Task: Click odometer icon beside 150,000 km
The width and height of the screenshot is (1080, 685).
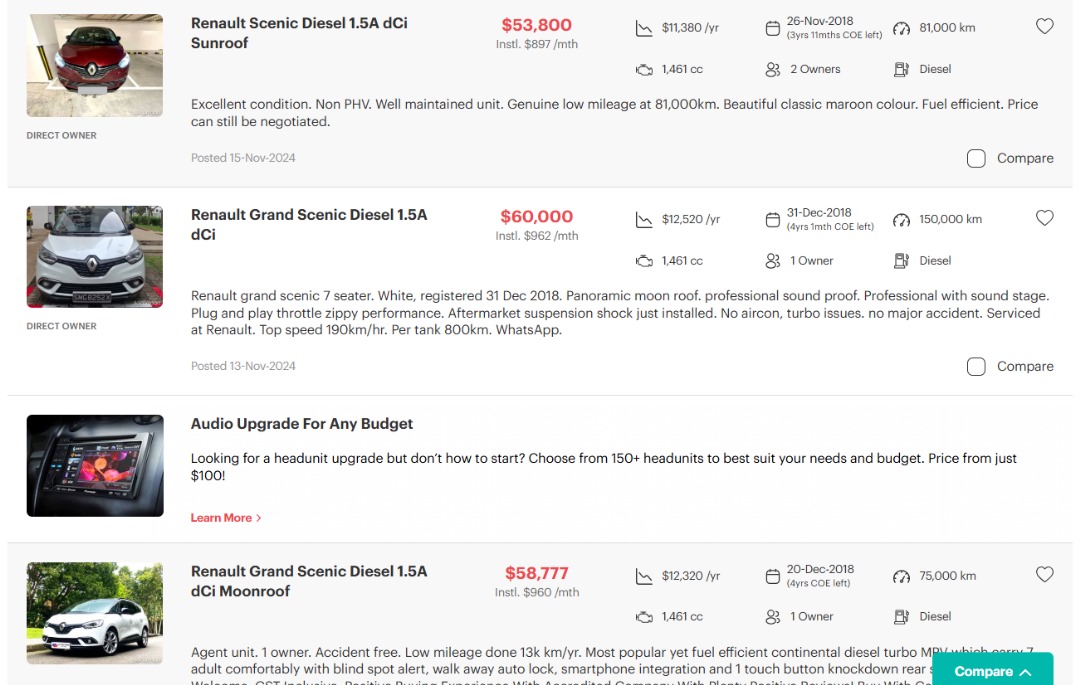Action: tap(902, 220)
